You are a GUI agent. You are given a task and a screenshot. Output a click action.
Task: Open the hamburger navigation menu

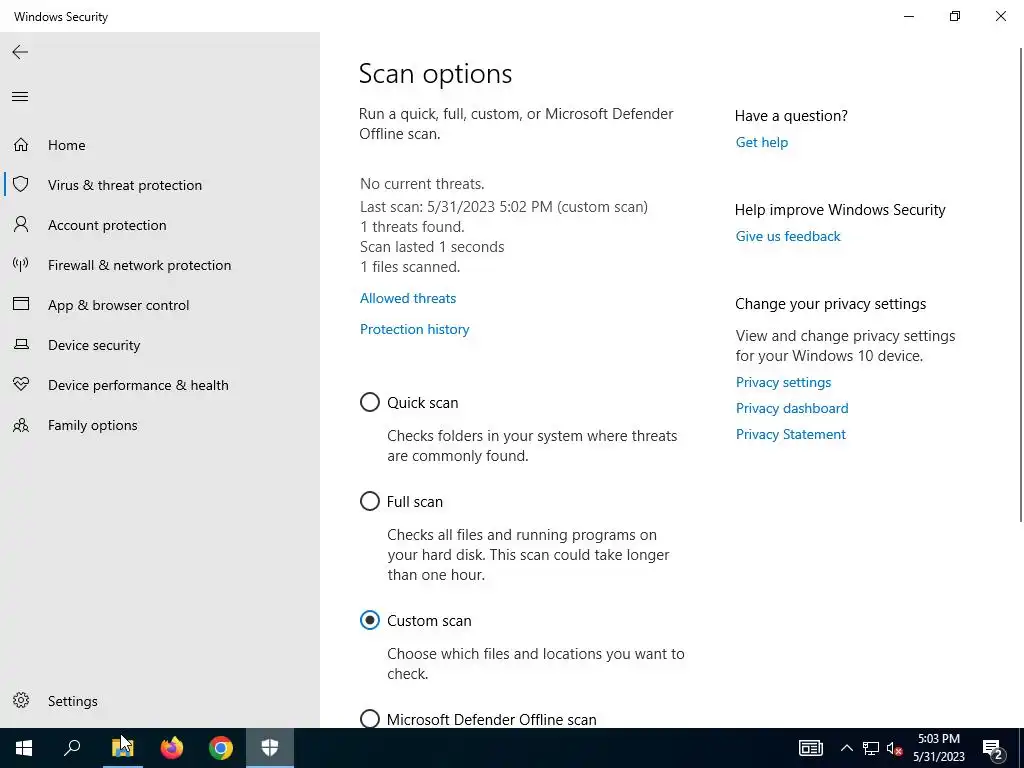[20, 97]
